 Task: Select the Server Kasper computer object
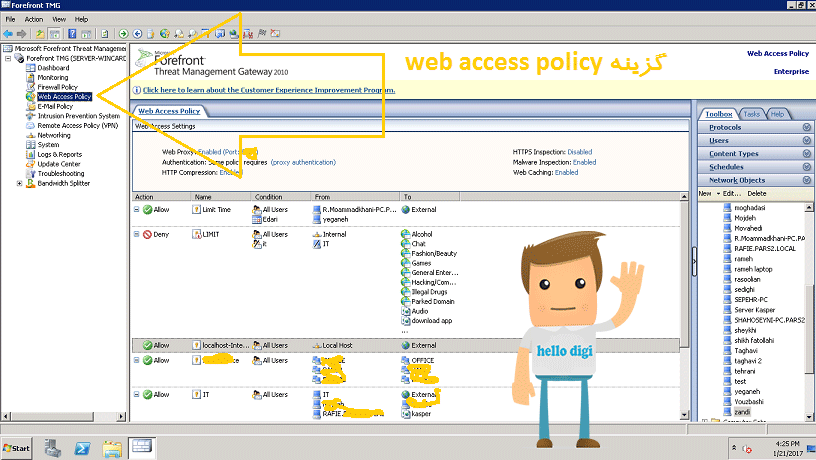click(x=754, y=310)
